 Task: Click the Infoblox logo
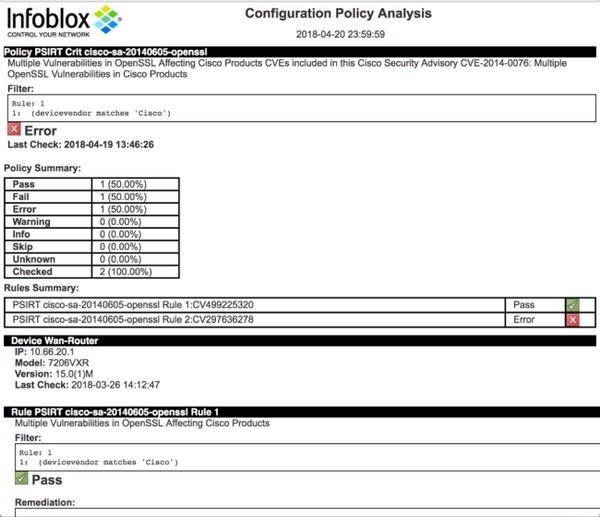pos(64,21)
